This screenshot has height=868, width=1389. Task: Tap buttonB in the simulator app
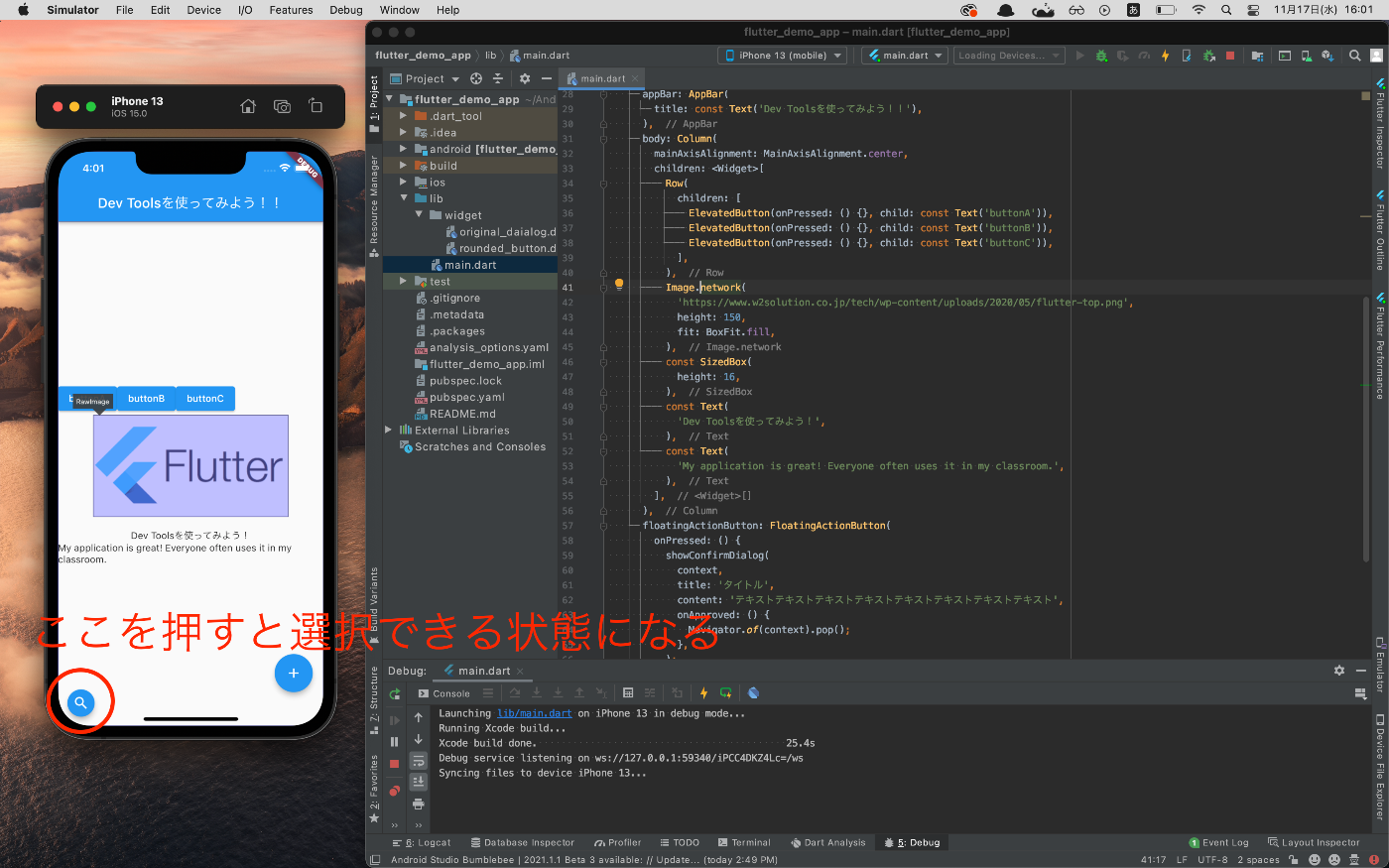[x=146, y=399]
